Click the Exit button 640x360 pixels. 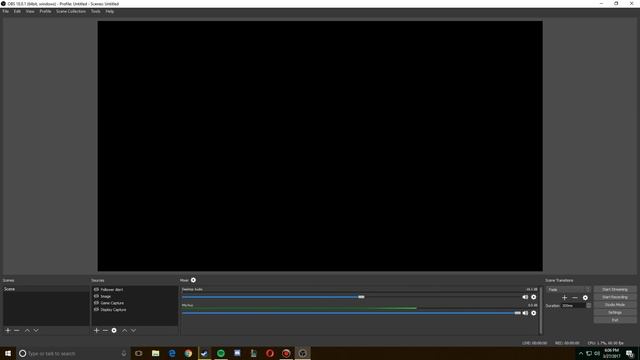615,320
